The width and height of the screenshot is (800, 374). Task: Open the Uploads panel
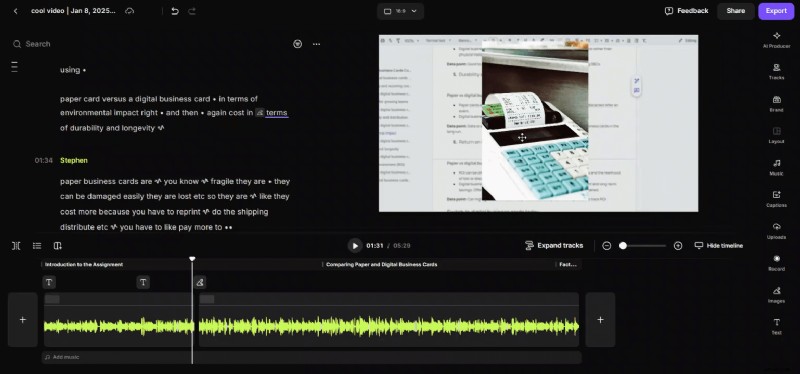pyautogui.click(x=777, y=231)
